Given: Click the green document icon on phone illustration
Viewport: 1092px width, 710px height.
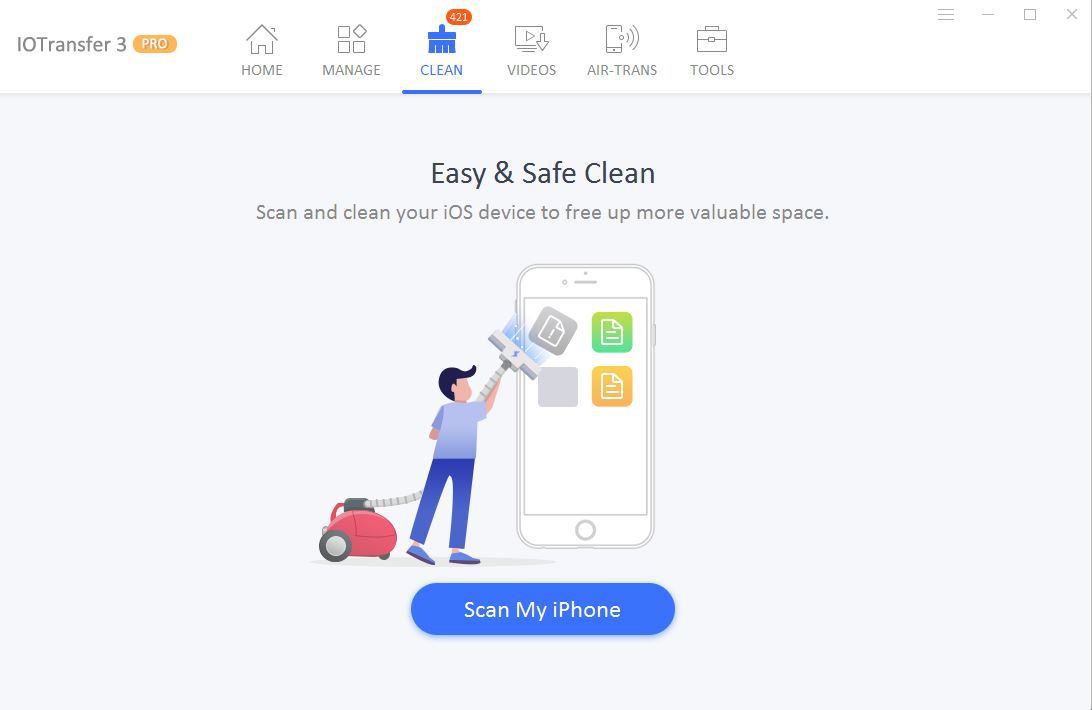Looking at the screenshot, I should (612, 332).
